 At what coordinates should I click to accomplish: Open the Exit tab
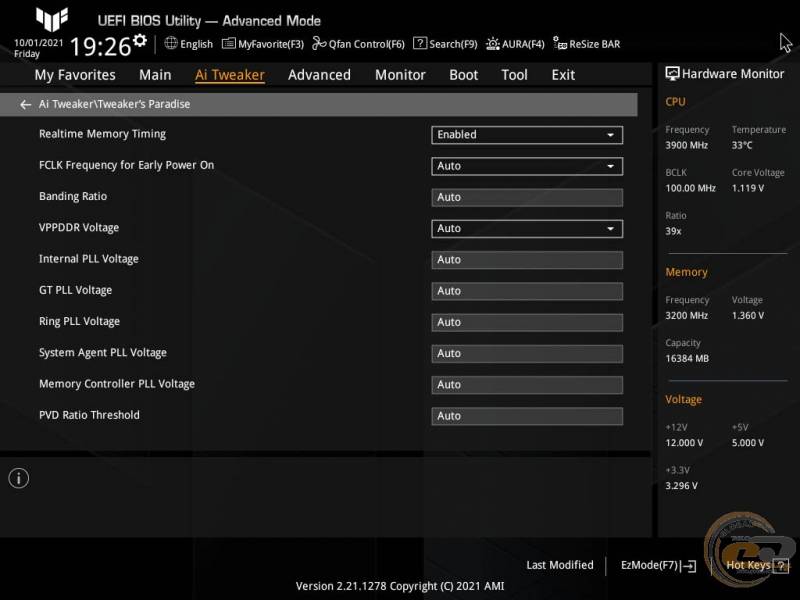[563, 75]
